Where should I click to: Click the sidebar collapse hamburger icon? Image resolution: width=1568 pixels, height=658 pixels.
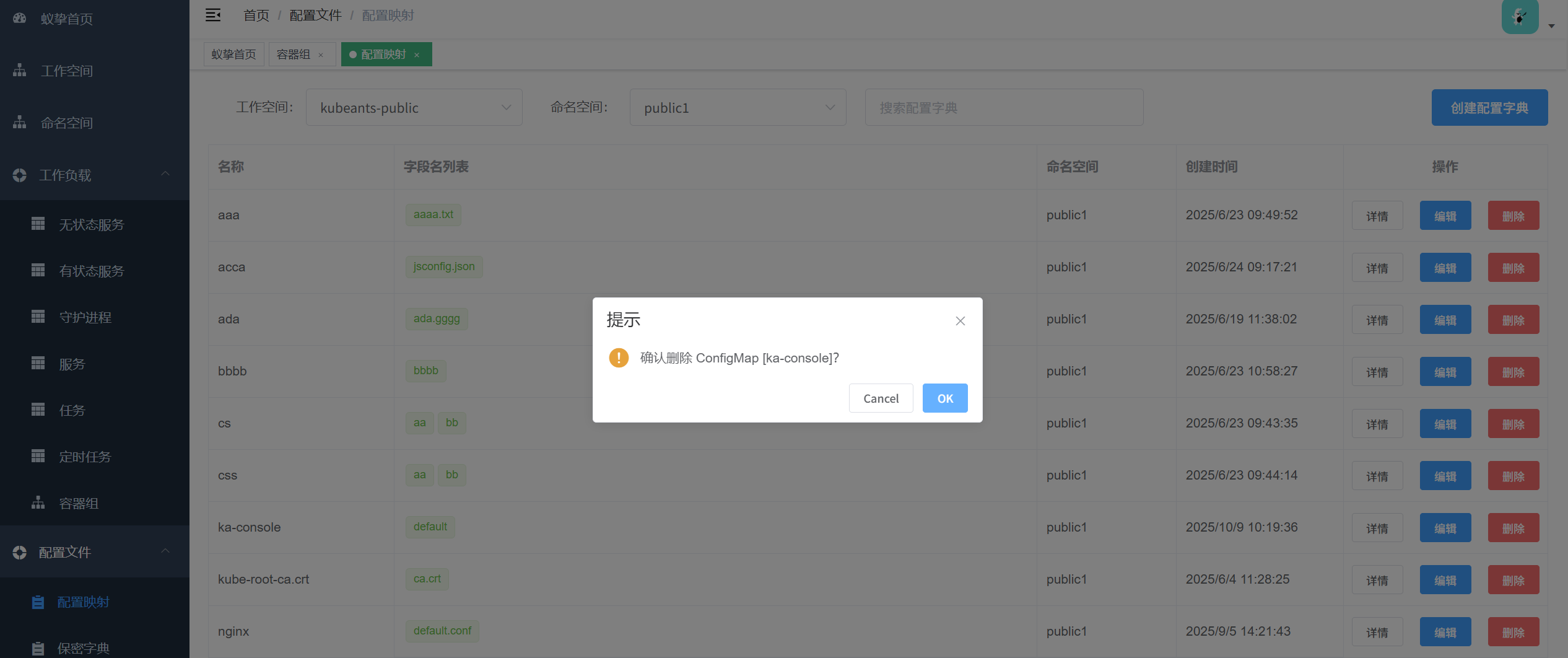(213, 15)
